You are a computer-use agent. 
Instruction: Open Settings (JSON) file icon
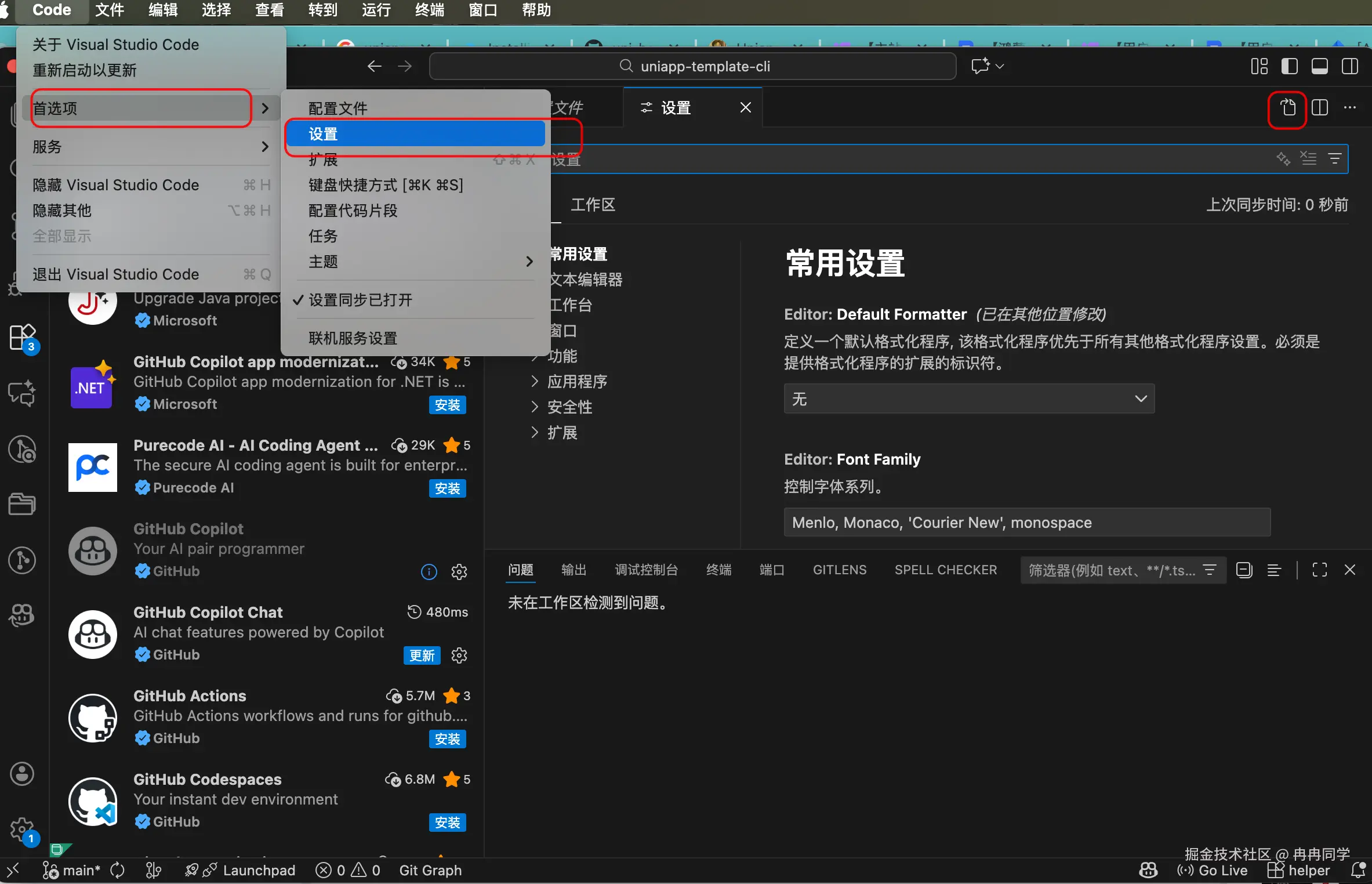tap(1287, 108)
